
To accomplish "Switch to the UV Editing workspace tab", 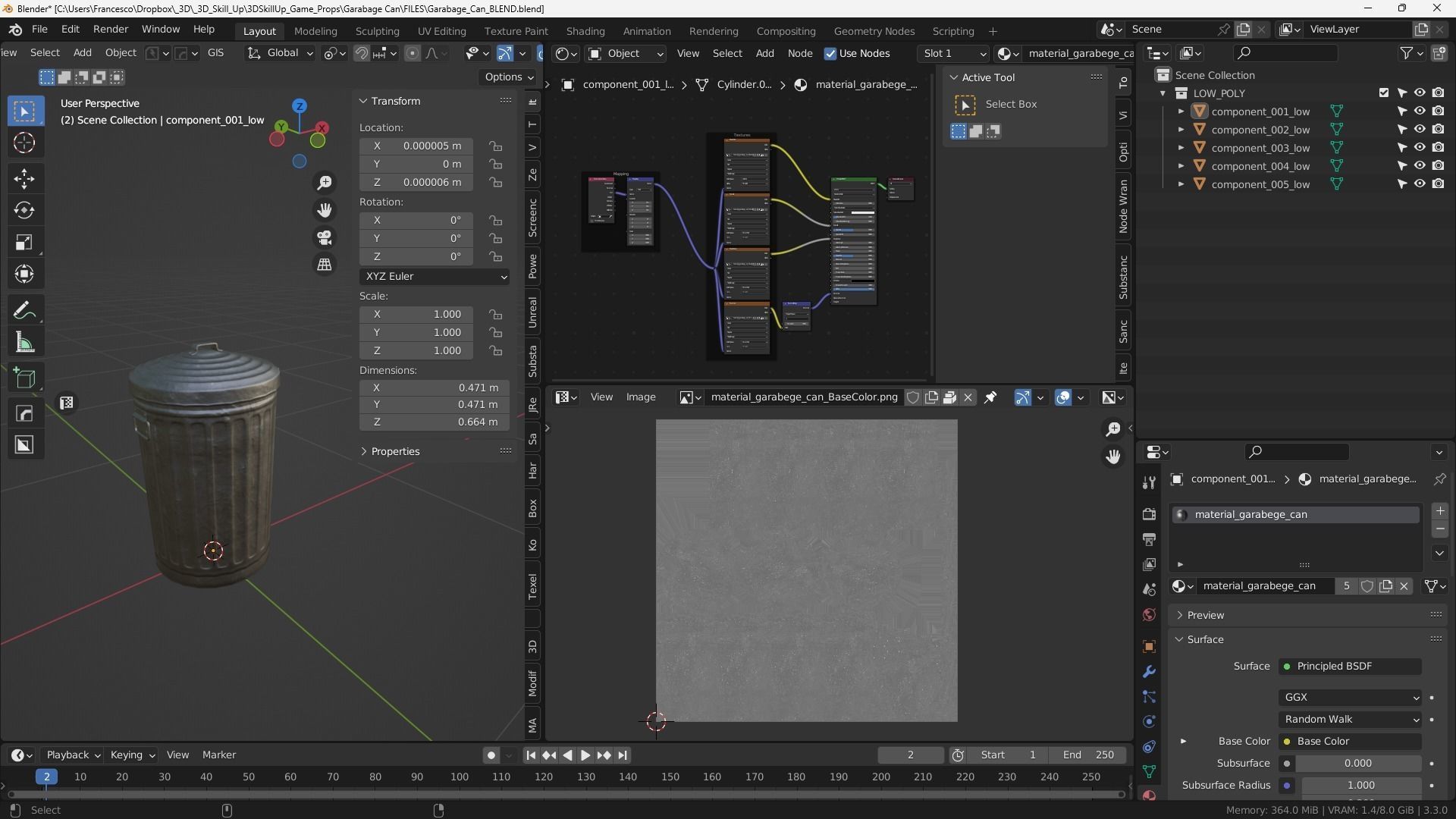I will point(441,31).
